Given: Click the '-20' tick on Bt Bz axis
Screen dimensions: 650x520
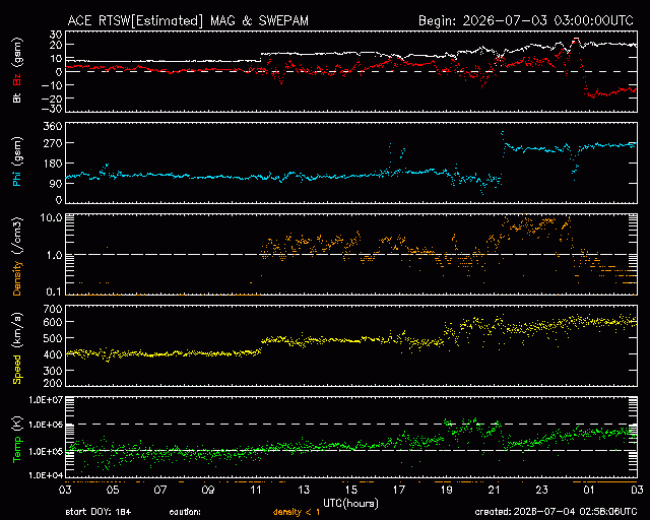Looking at the screenshot, I should click(52, 98).
